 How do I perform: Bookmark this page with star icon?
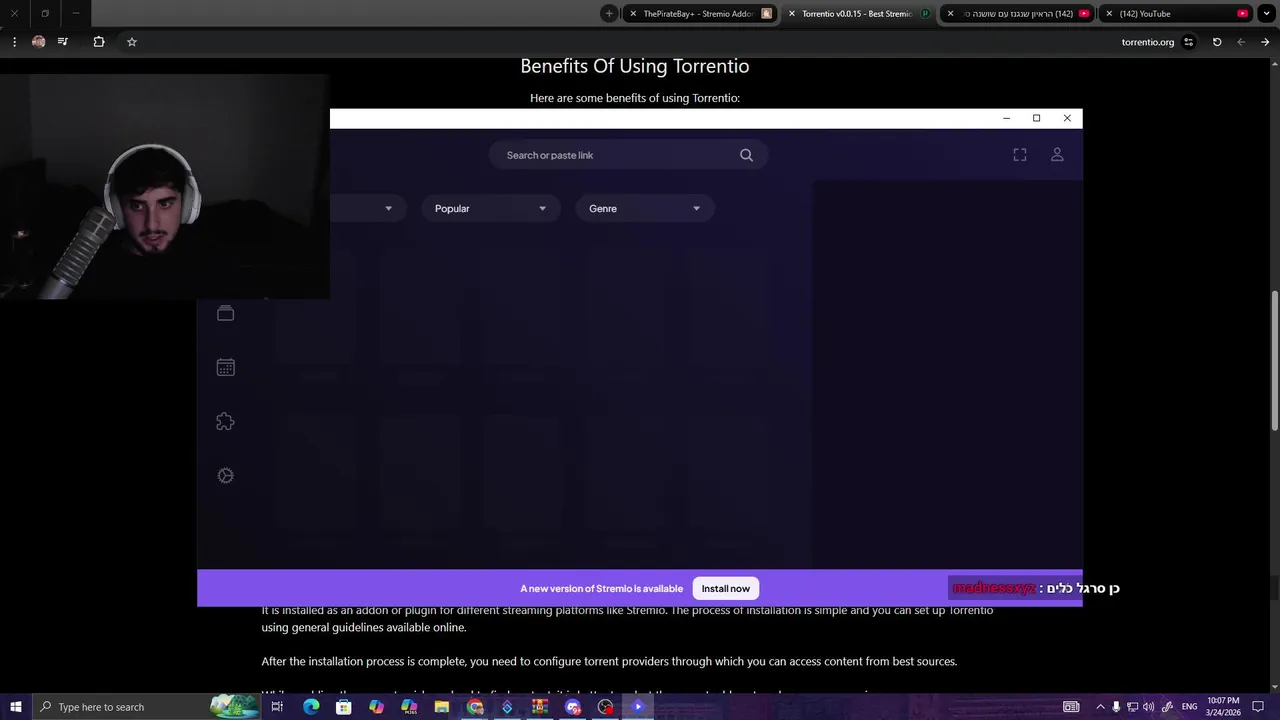tap(131, 42)
